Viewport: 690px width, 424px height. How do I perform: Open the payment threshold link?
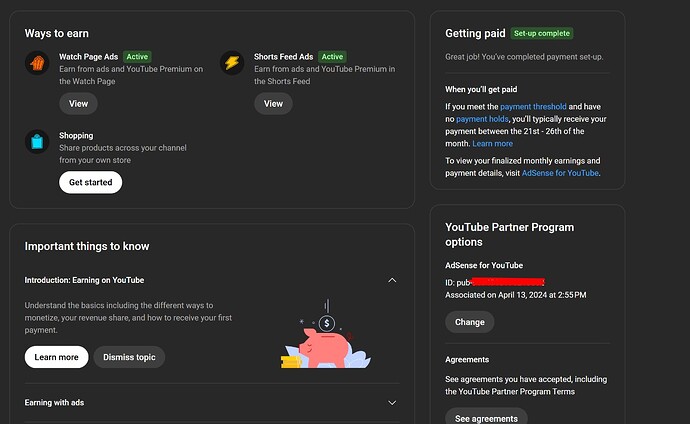533,106
